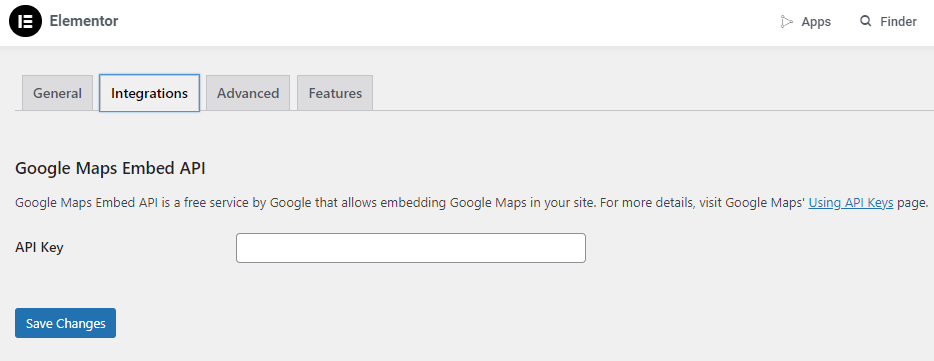Click the Google Maps Embed API heading

[110, 168]
